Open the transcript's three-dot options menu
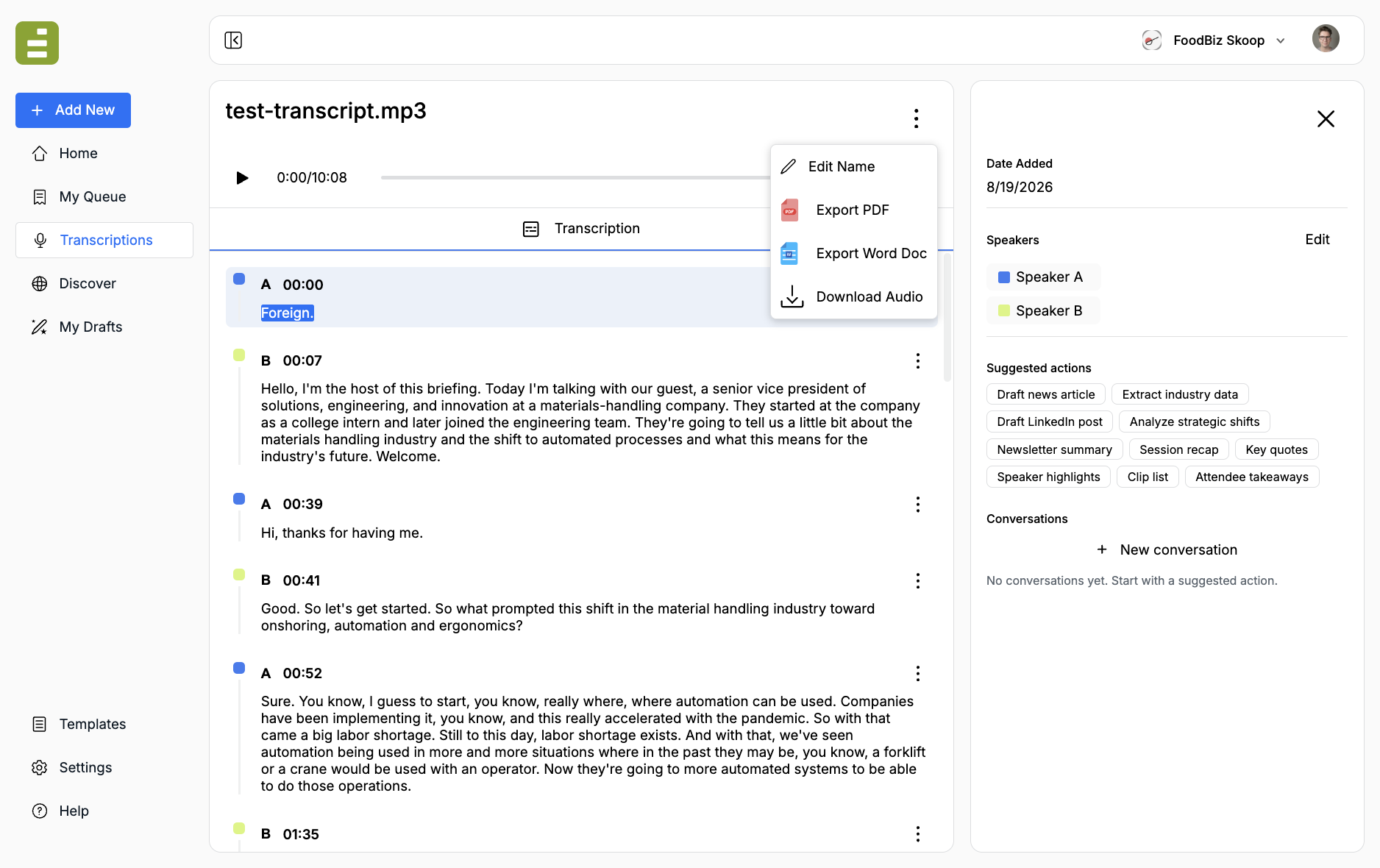The image size is (1380, 868). pos(916,118)
